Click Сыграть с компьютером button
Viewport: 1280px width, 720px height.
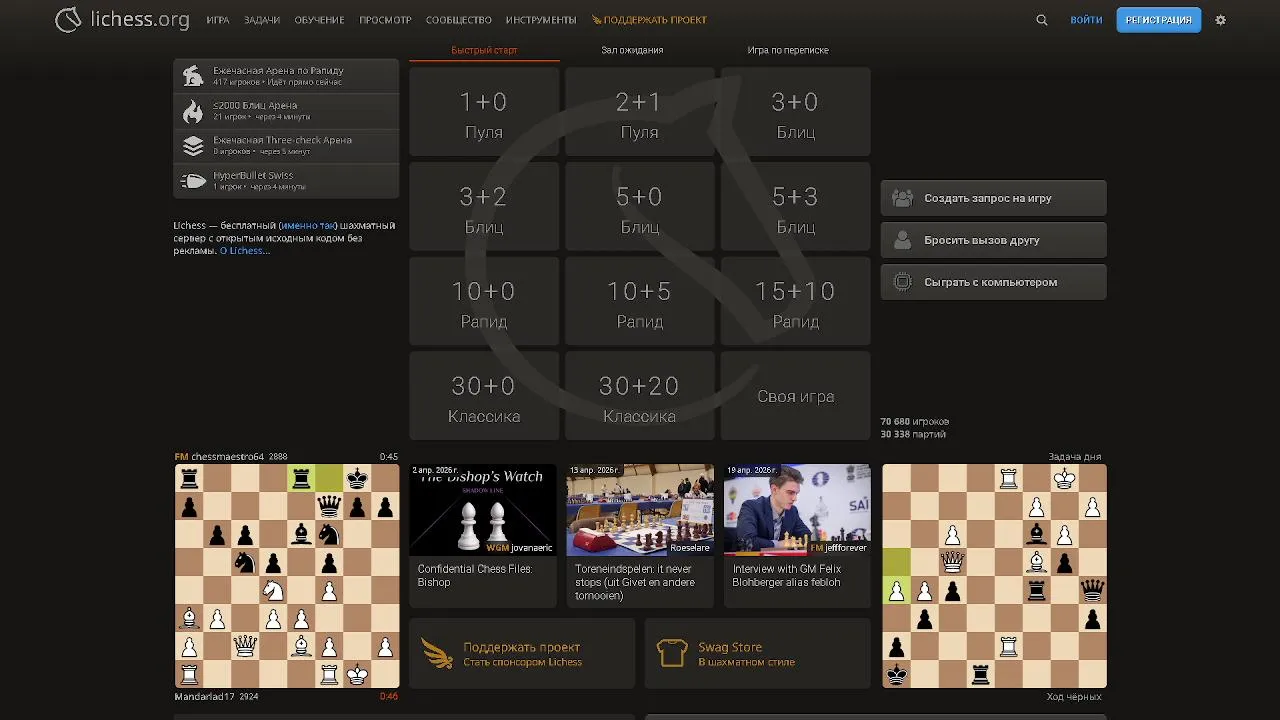994,282
